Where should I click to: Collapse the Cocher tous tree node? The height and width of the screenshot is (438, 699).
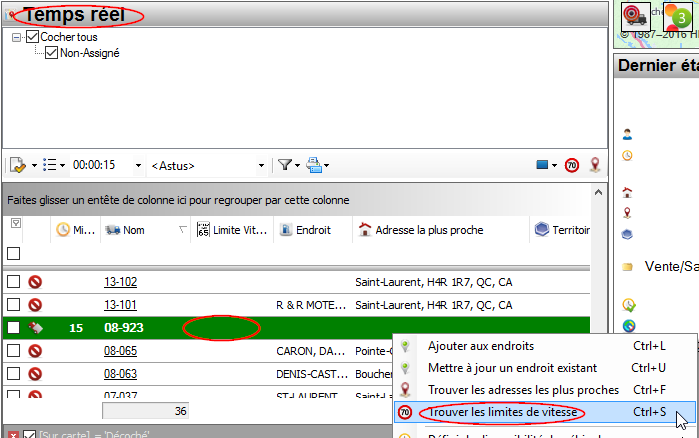[17, 37]
